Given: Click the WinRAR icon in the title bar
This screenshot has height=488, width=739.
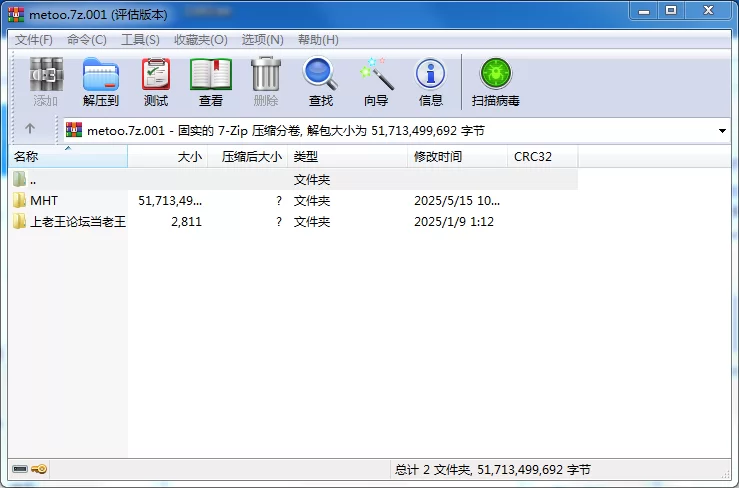Looking at the screenshot, I should [16, 14].
